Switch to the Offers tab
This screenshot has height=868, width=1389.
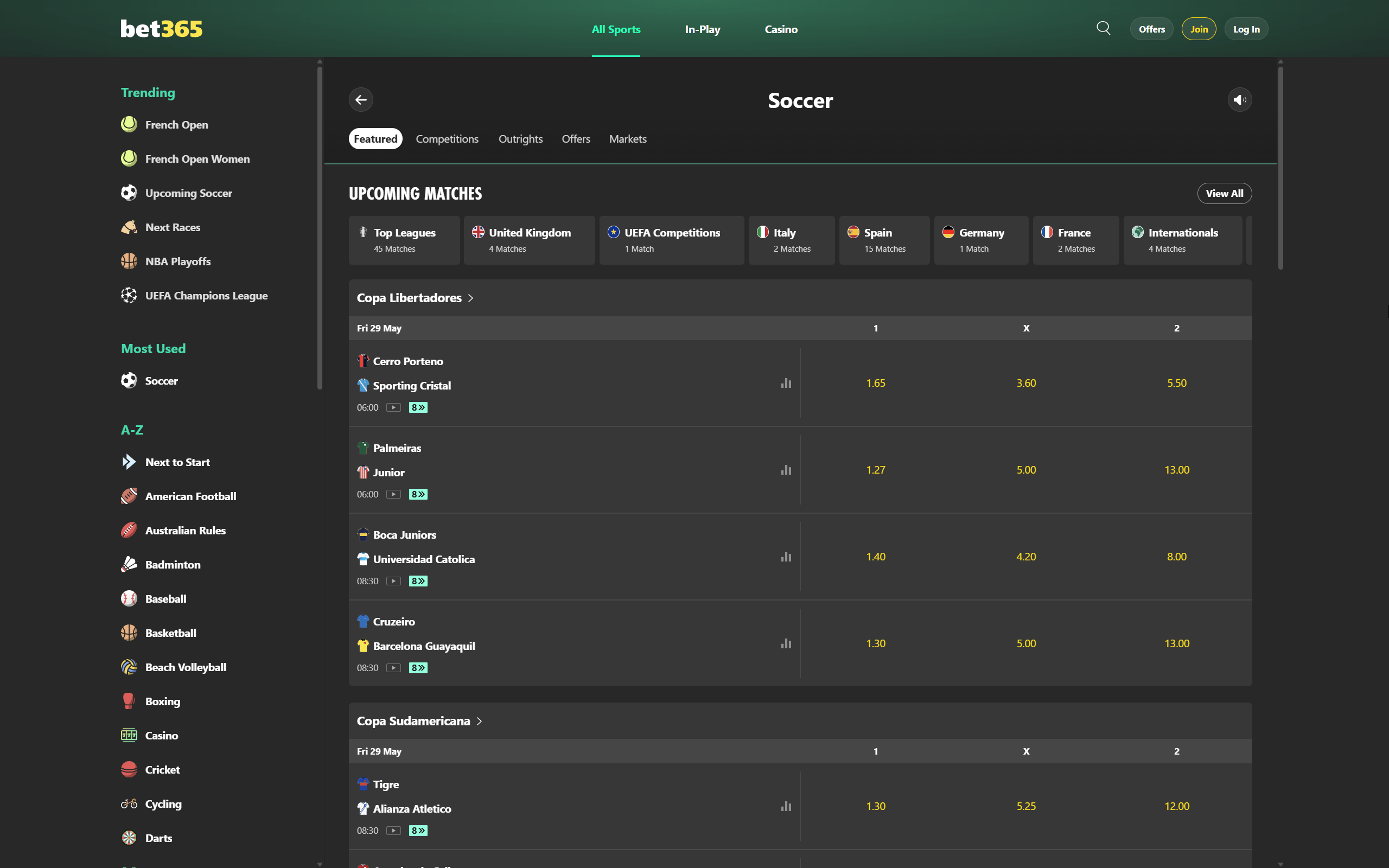click(576, 139)
